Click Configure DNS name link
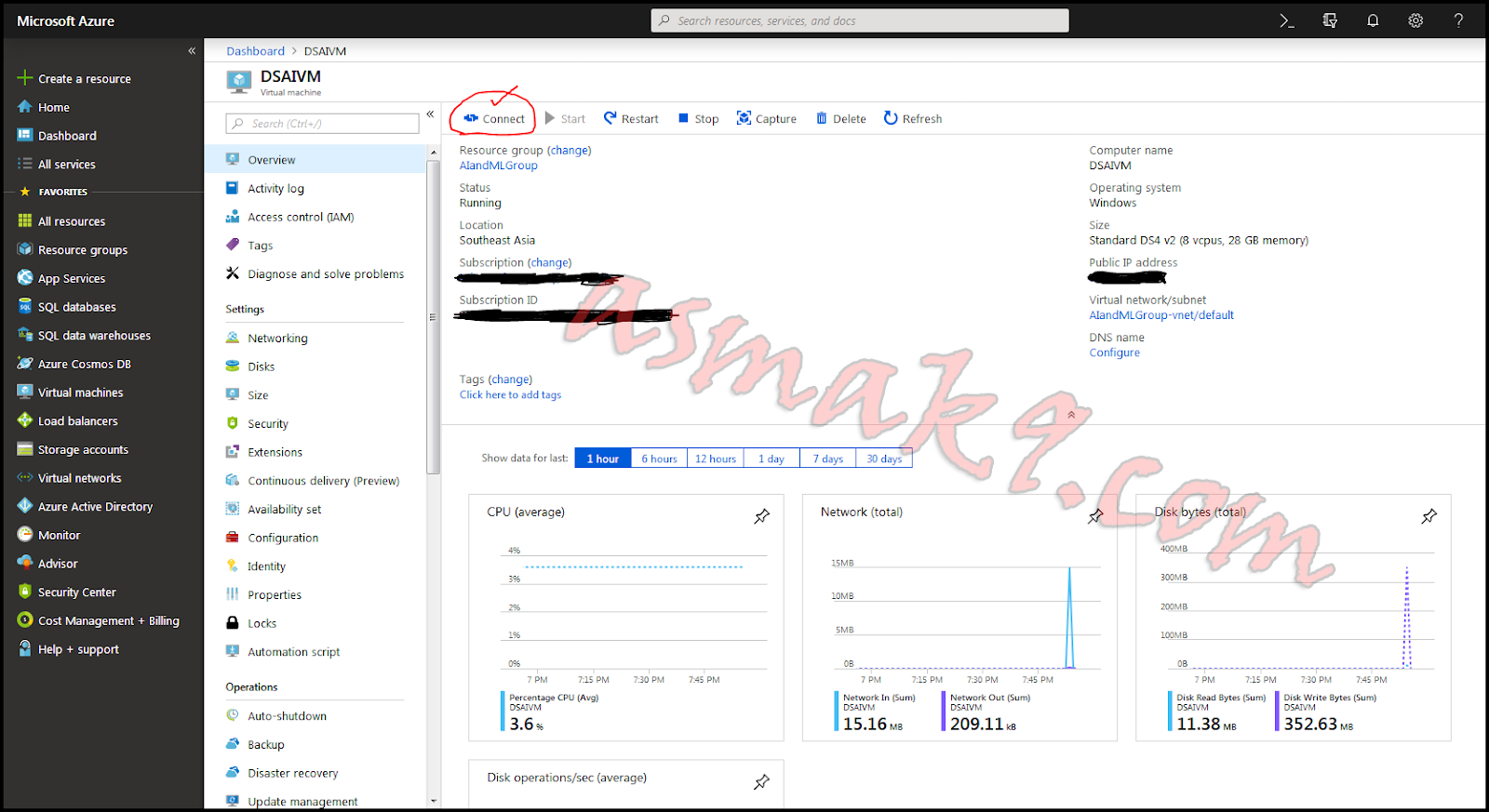The image size is (1489, 812). tap(1114, 353)
